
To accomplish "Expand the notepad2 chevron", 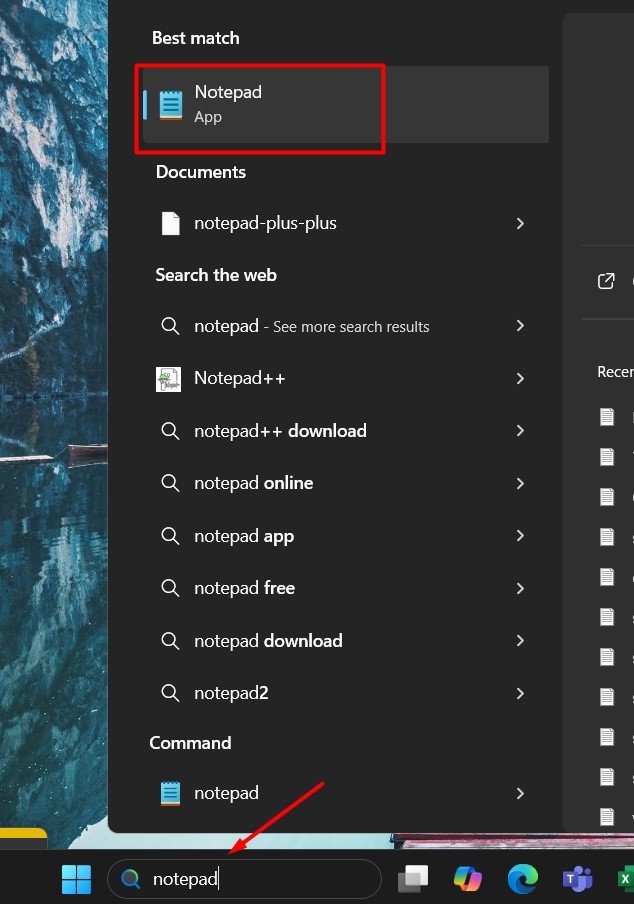I will click(x=520, y=693).
